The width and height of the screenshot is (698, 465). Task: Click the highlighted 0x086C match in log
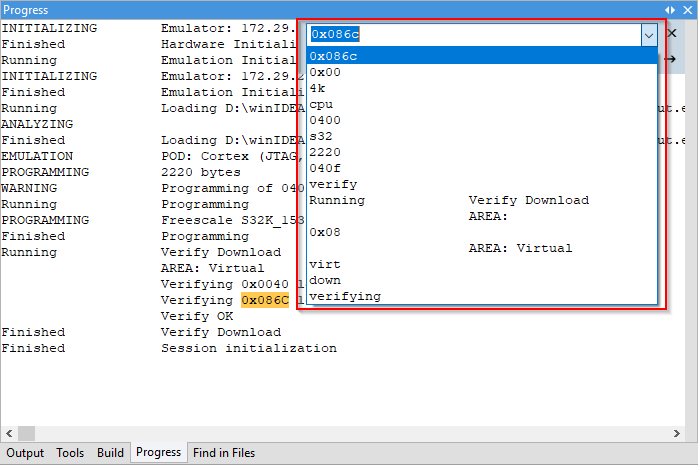click(265, 300)
